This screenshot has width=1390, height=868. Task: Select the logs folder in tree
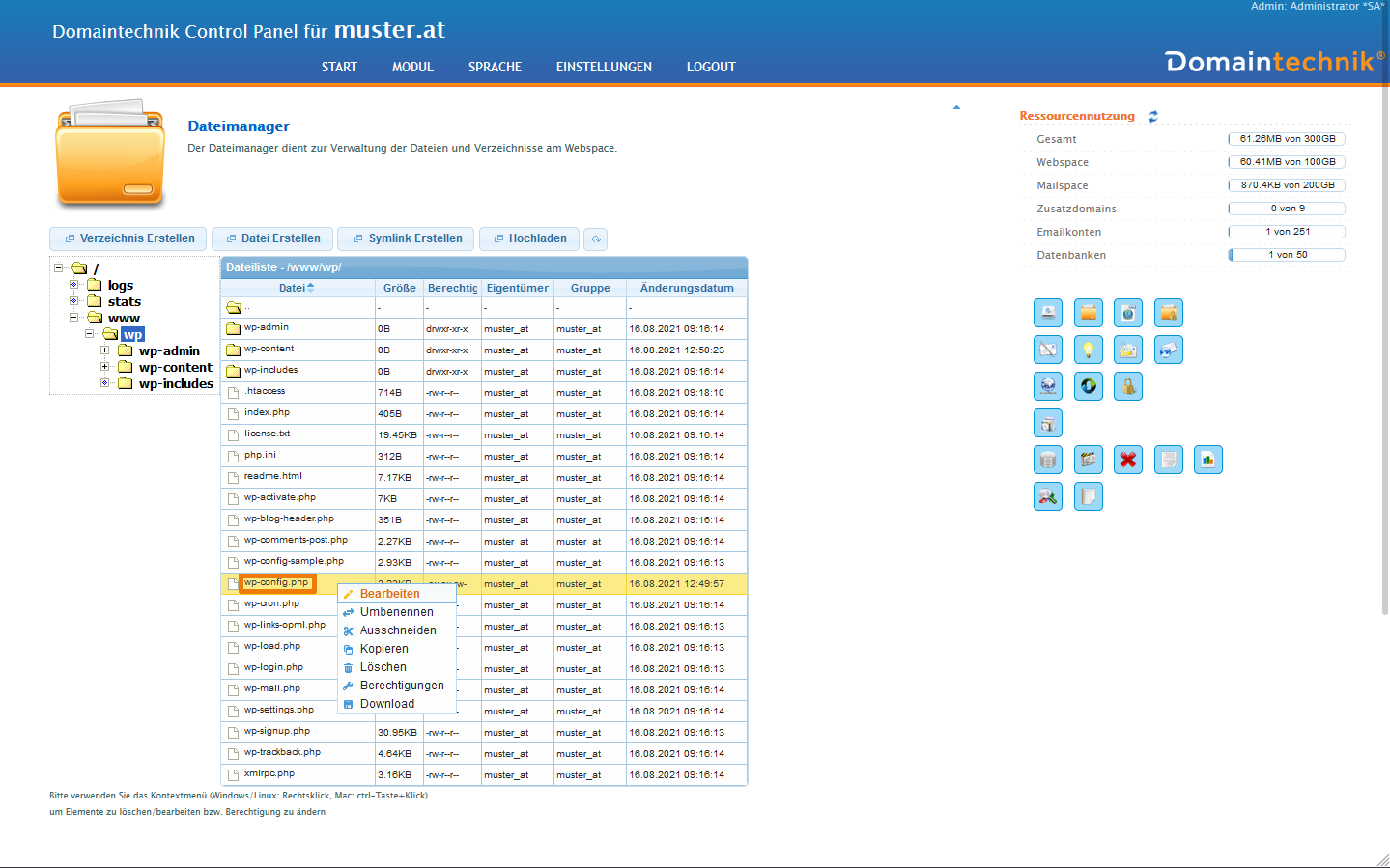[x=120, y=285]
